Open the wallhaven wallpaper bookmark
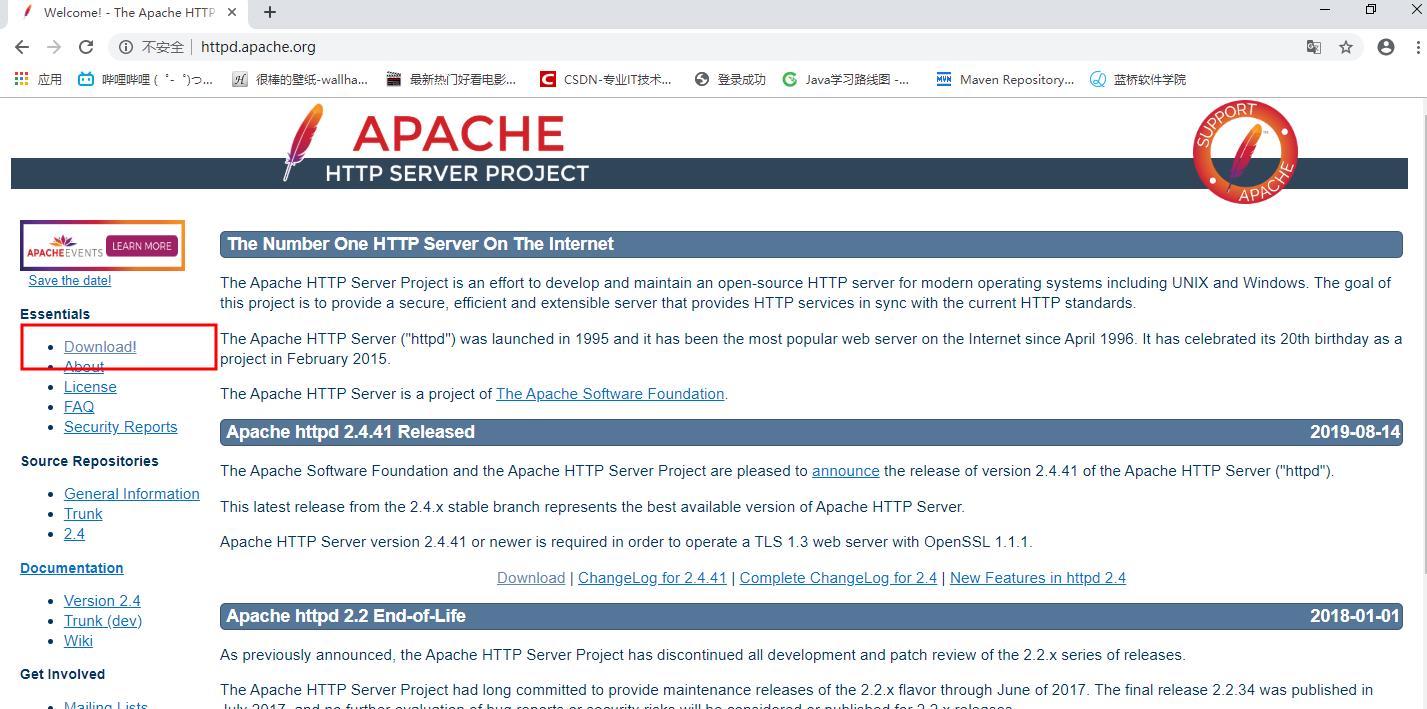The width and height of the screenshot is (1427, 709). (300, 79)
